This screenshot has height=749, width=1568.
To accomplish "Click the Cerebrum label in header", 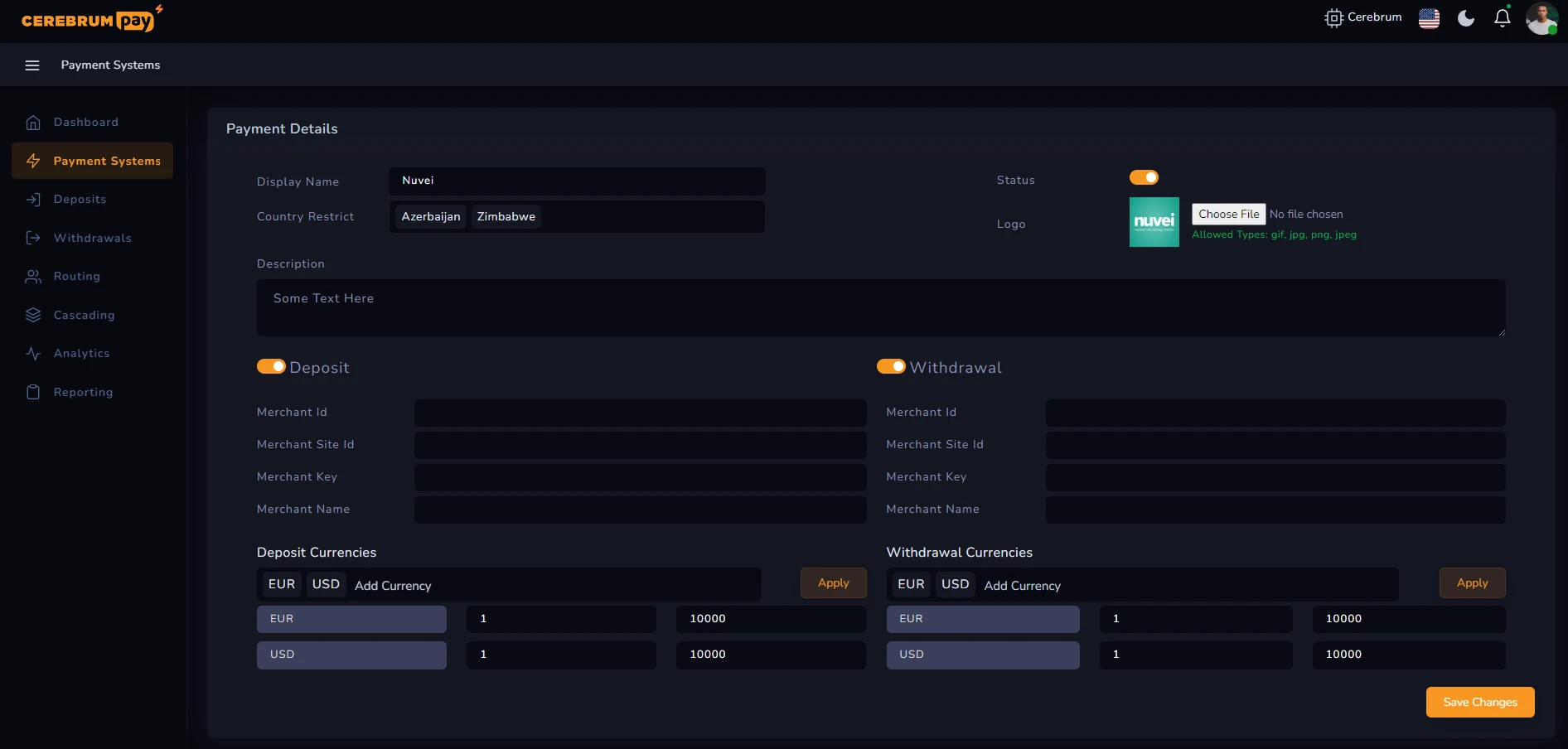I will pos(1374,17).
